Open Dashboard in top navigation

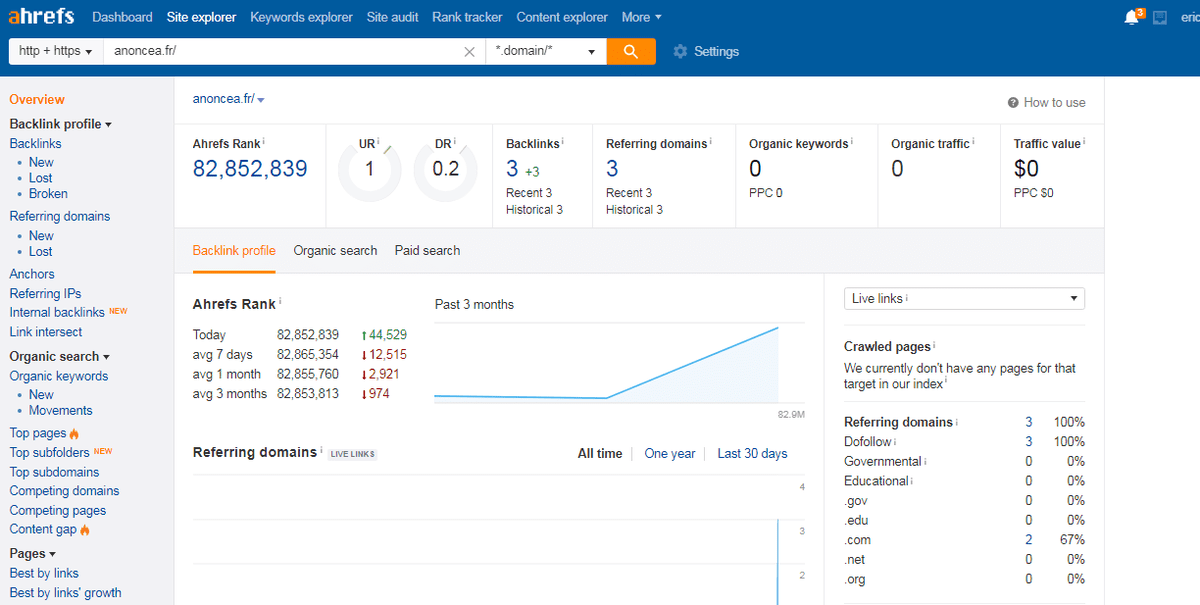click(x=122, y=17)
